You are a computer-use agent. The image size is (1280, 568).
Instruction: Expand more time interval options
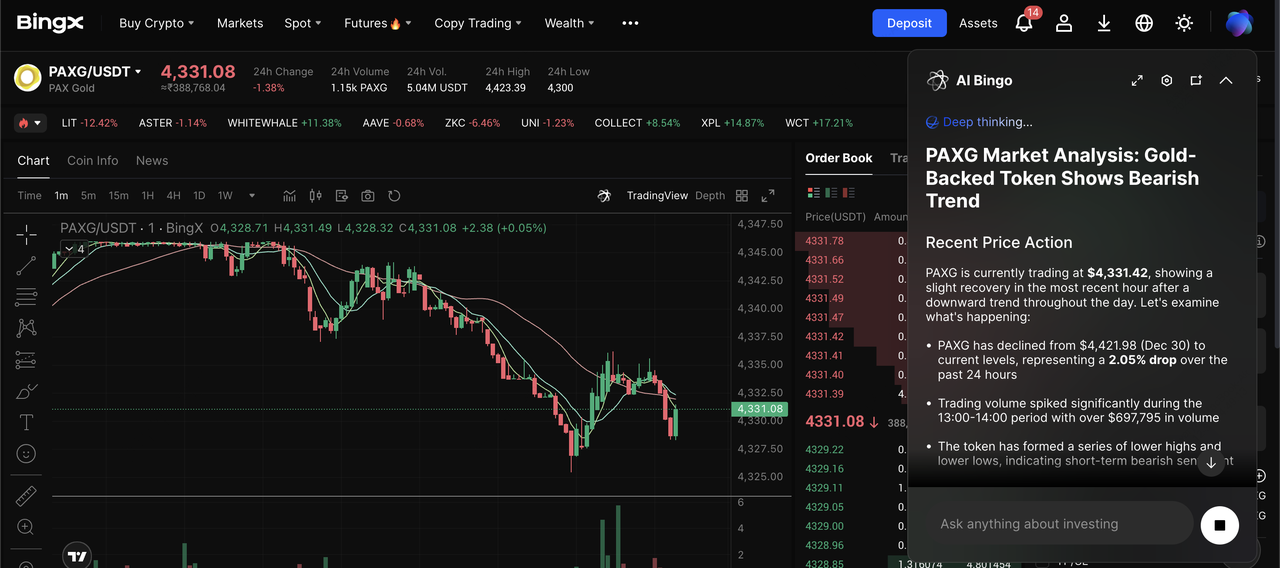point(252,196)
